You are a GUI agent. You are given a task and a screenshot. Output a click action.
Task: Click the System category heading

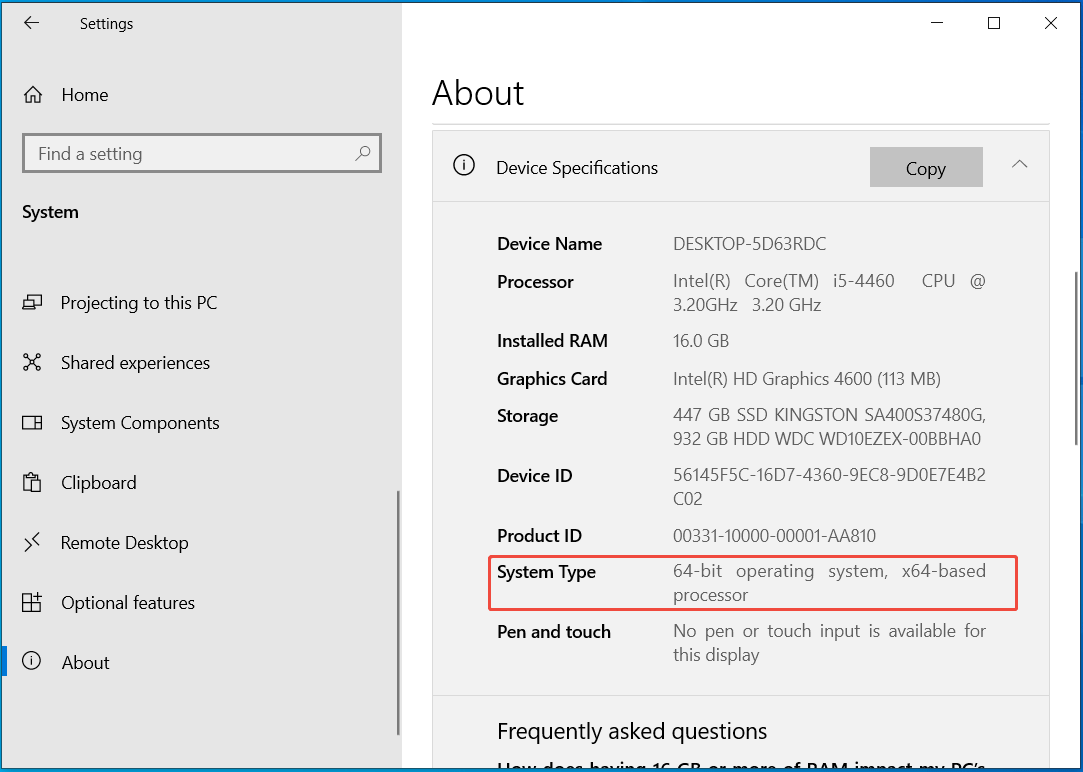(50, 212)
